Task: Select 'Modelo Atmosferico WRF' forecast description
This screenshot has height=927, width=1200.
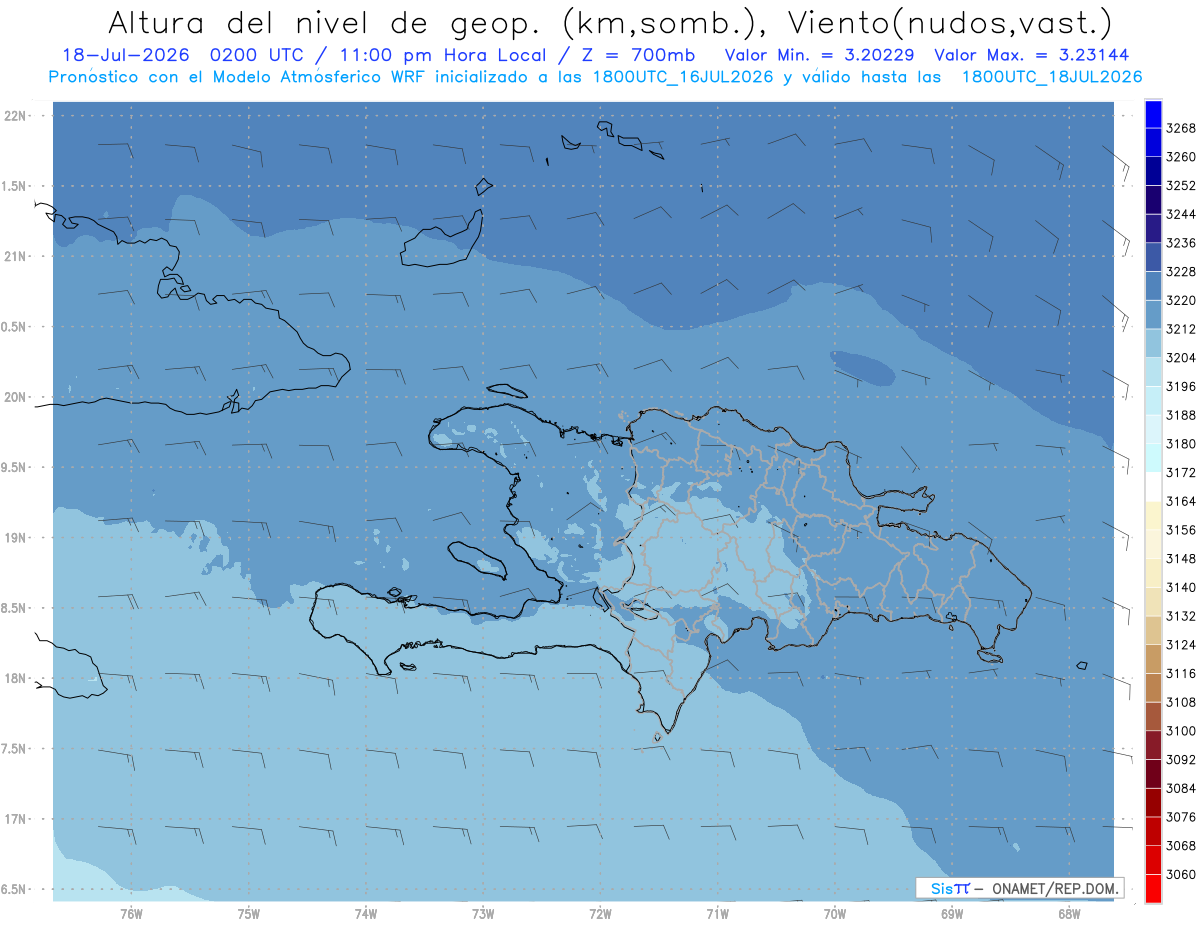Action: (319, 77)
